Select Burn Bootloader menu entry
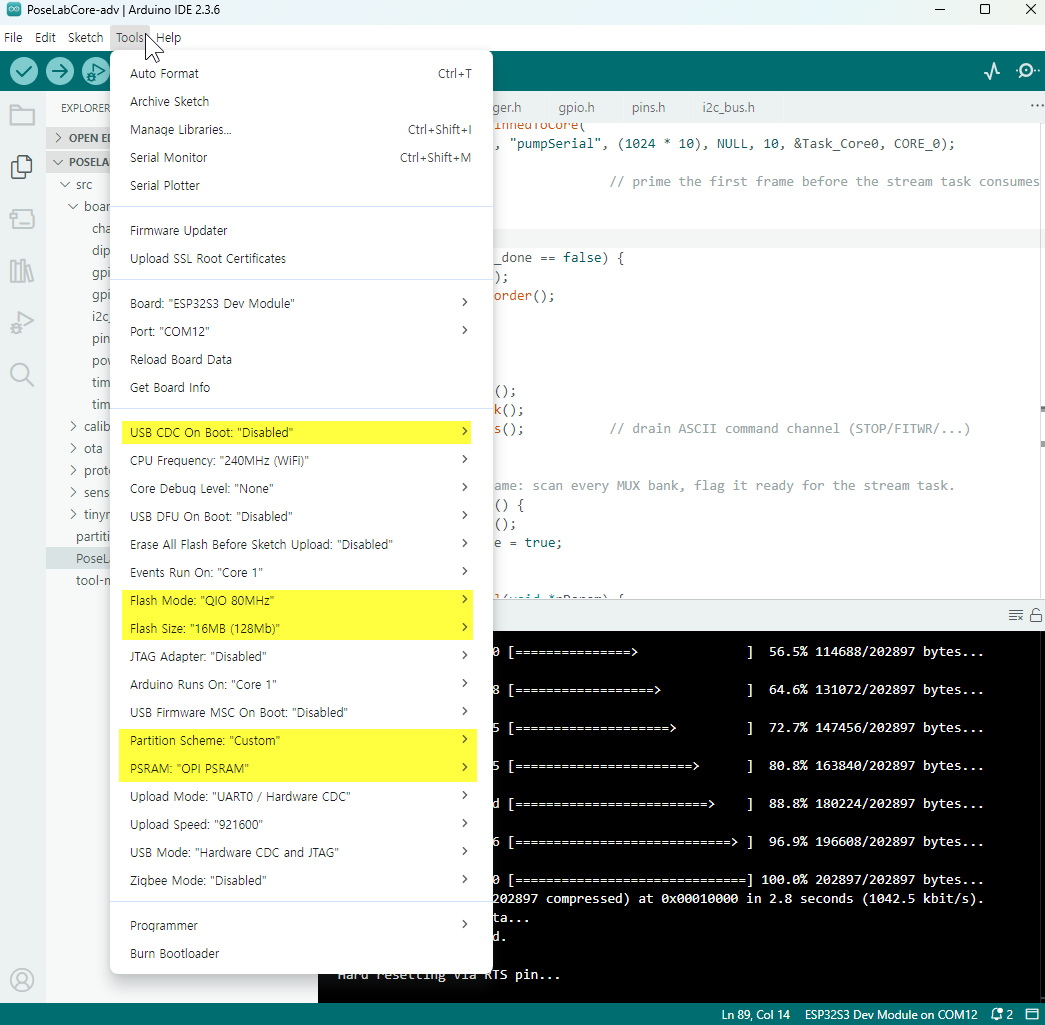Viewport: 1045px width, 1025px height. pyautogui.click(x=301, y=953)
